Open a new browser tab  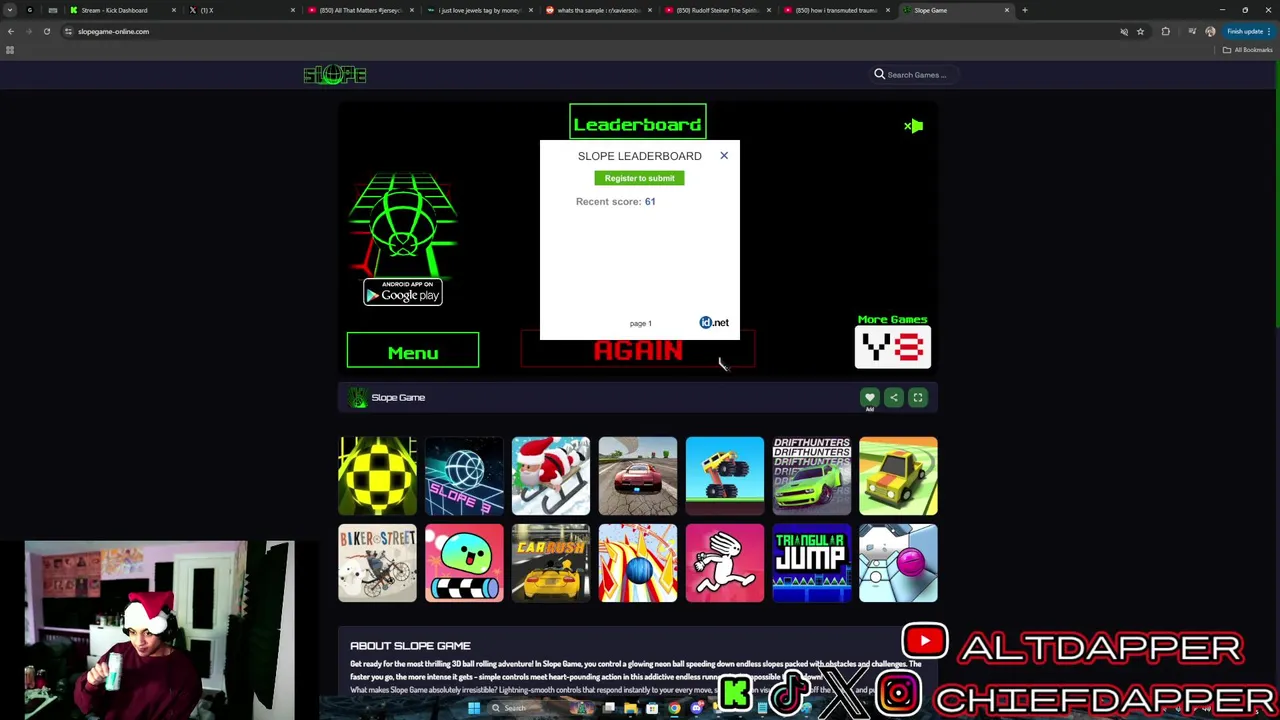pos(1024,10)
